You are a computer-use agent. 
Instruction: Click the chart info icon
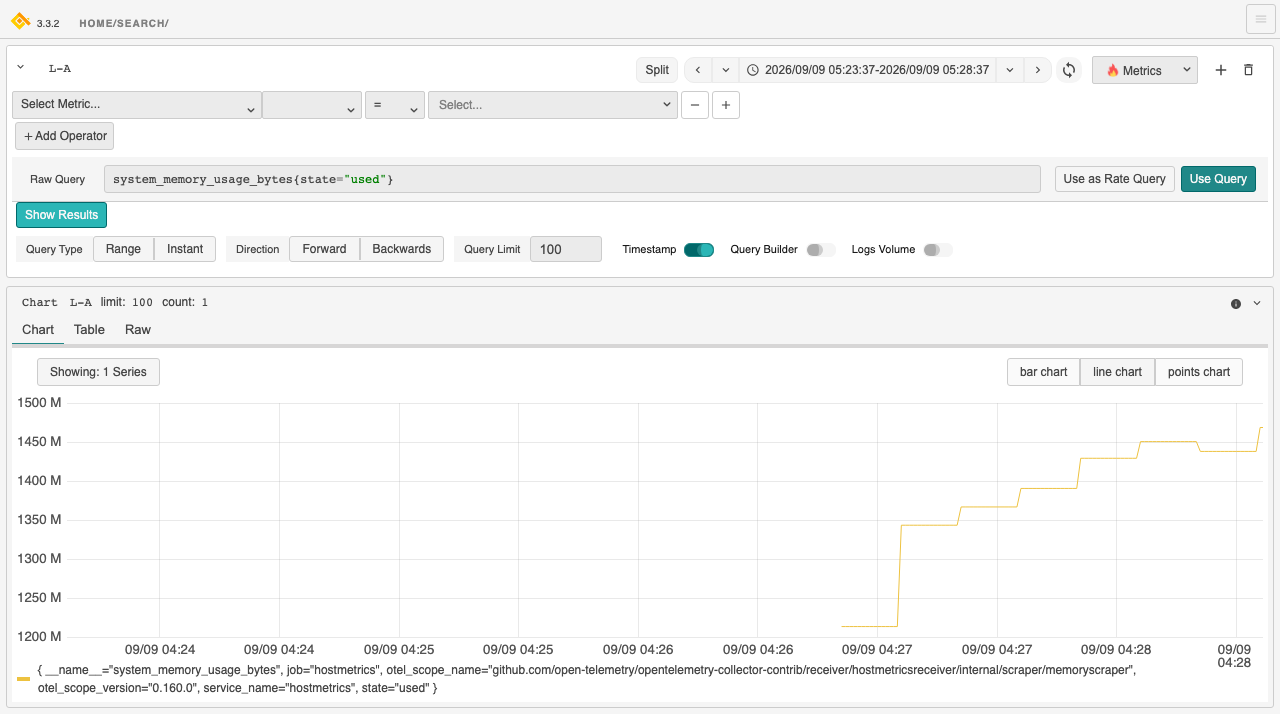(1236, 303)
